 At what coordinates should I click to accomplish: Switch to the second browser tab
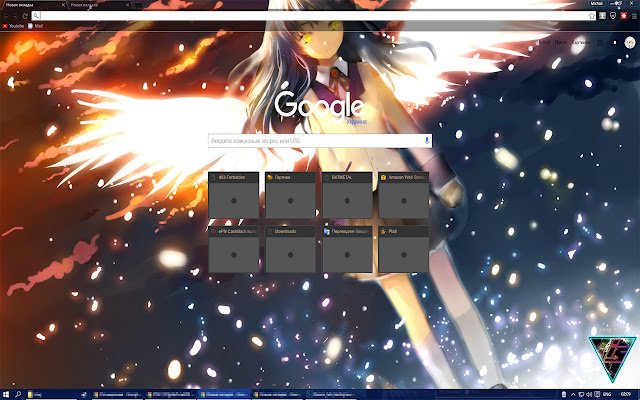coord(97,5)
